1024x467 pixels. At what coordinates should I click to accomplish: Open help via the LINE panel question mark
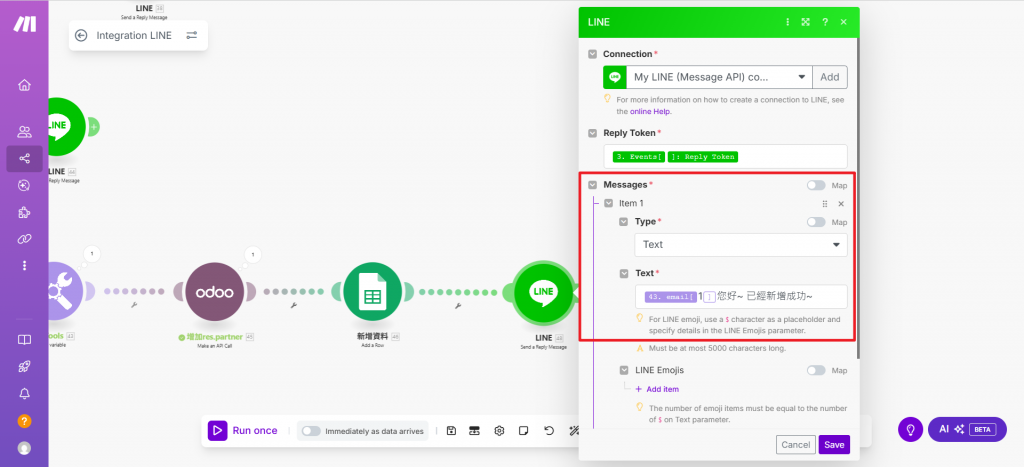(x=825, y=22)
